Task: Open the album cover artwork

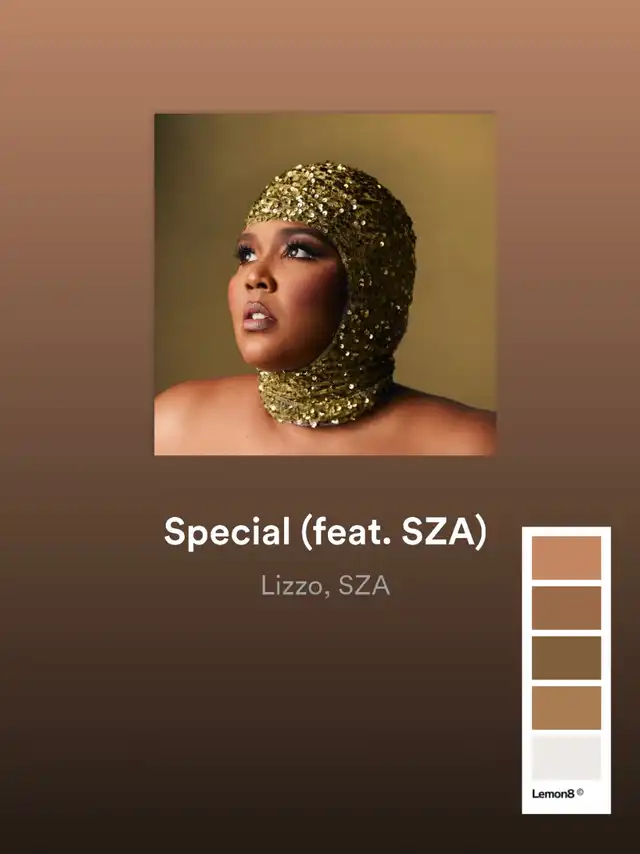Action: tap(325, 284)
